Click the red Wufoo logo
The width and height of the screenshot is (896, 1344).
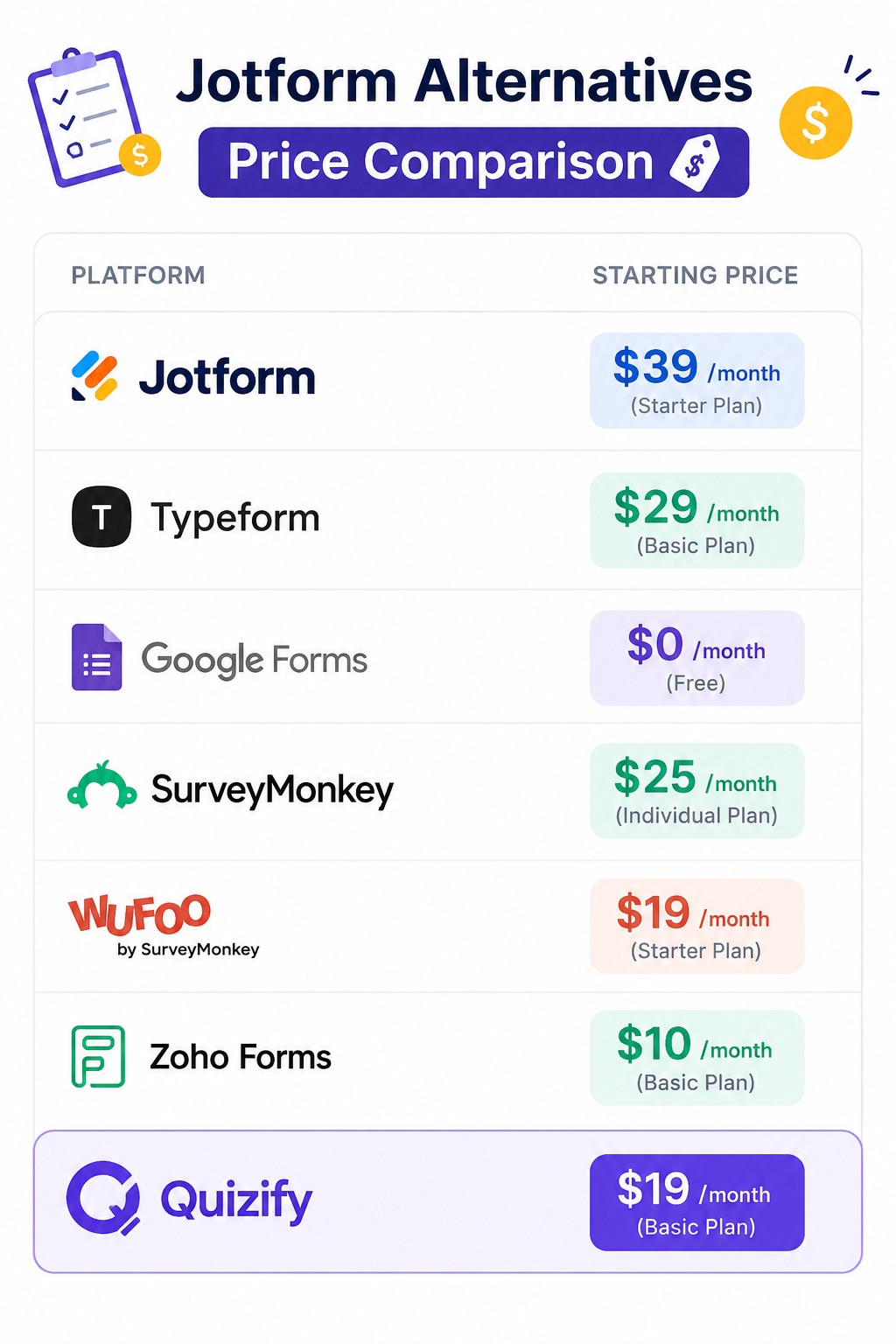140,913
